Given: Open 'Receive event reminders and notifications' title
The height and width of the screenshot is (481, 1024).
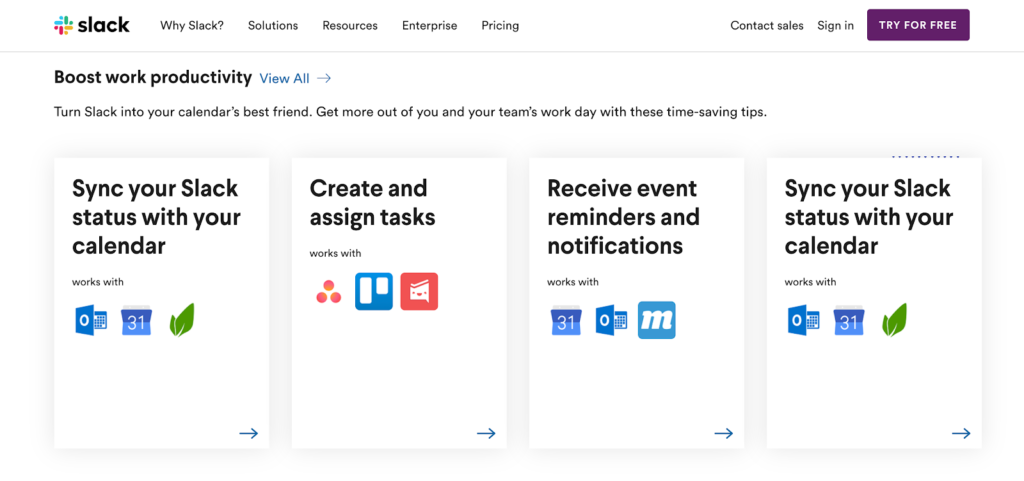Looking at the screenshot, I should 624,217.
